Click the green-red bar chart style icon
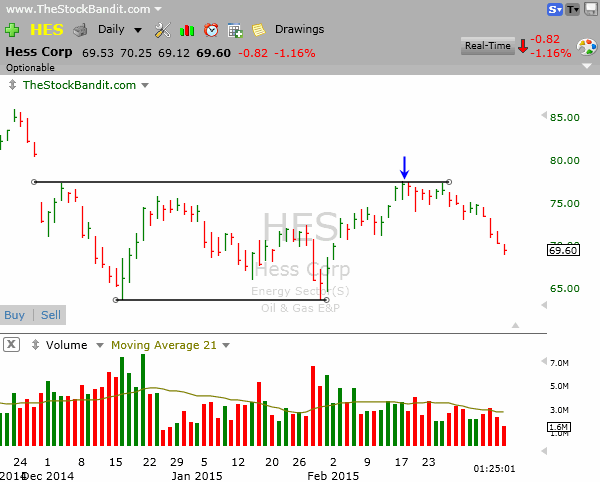This screenshot has height=482, width=600. [x=187, y=30]
